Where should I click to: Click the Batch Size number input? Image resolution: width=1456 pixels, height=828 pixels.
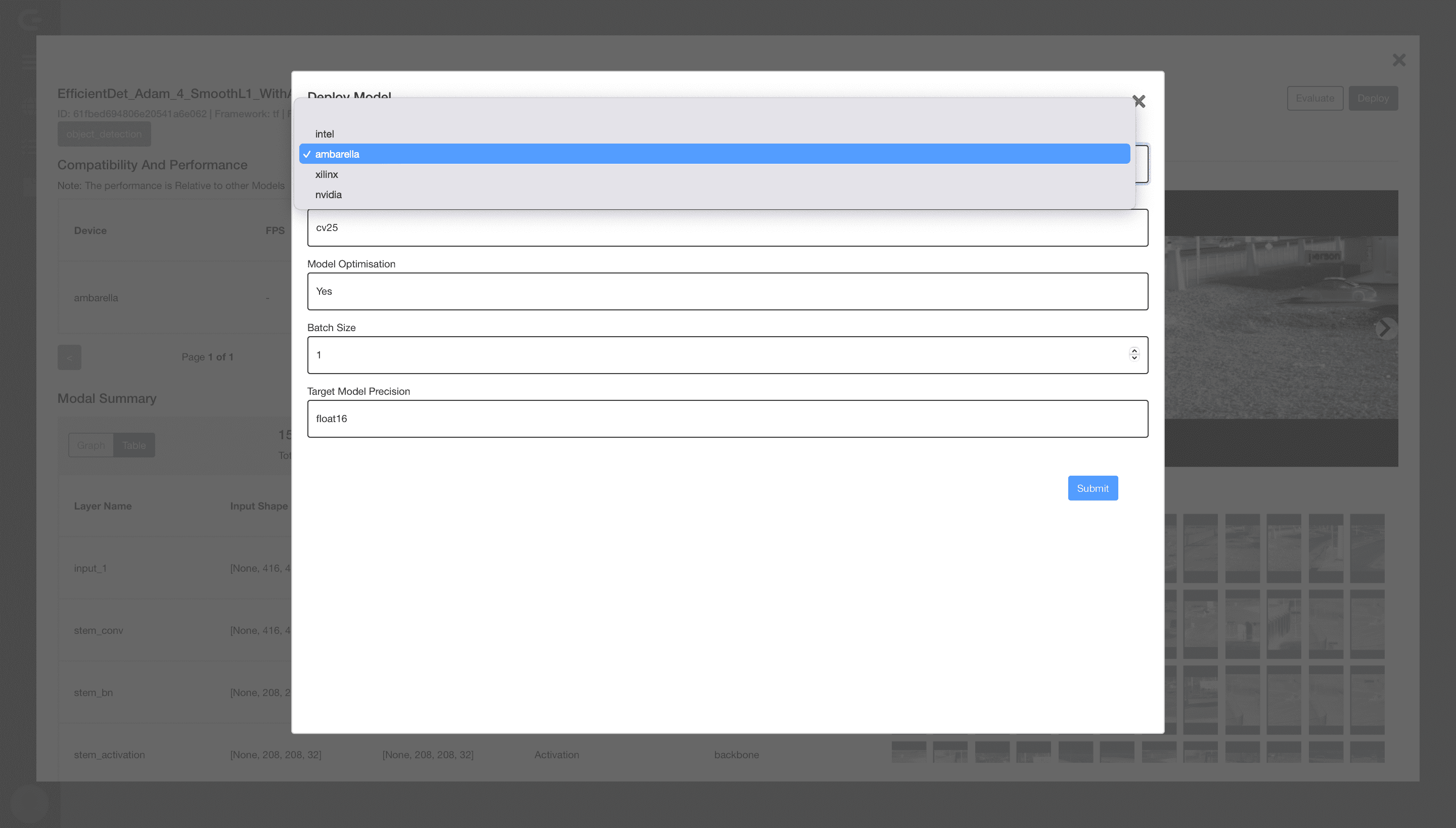pyautogui.click(x=727, y=355)
